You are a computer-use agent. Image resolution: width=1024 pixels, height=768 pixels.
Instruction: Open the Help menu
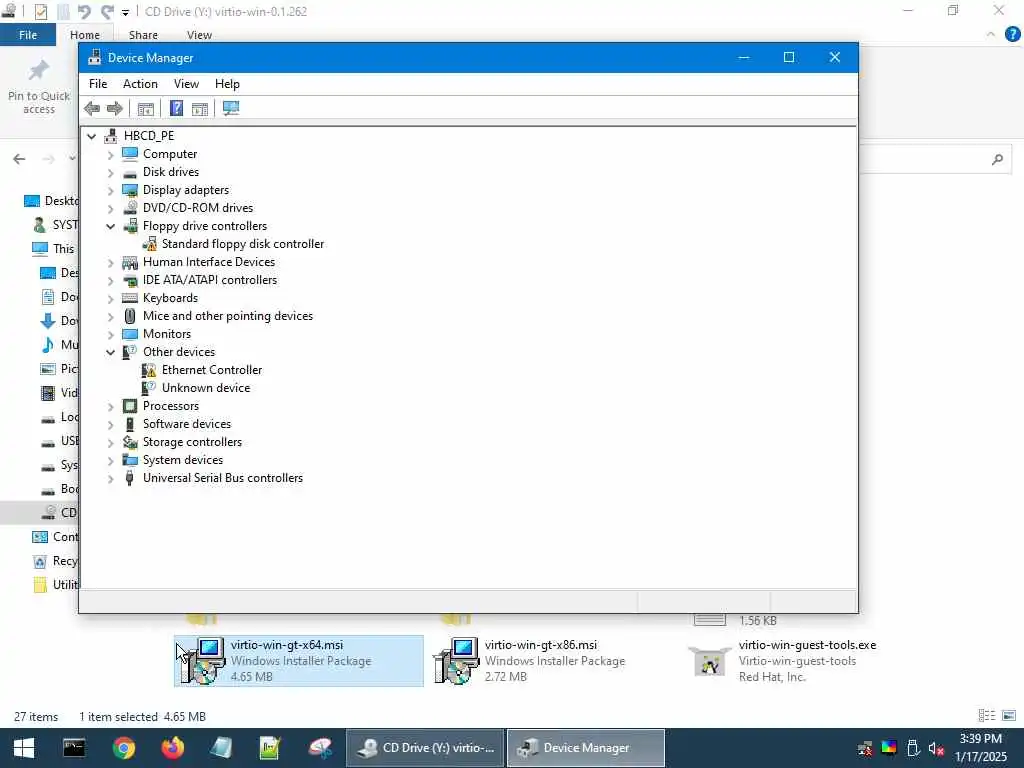(227, 84)
